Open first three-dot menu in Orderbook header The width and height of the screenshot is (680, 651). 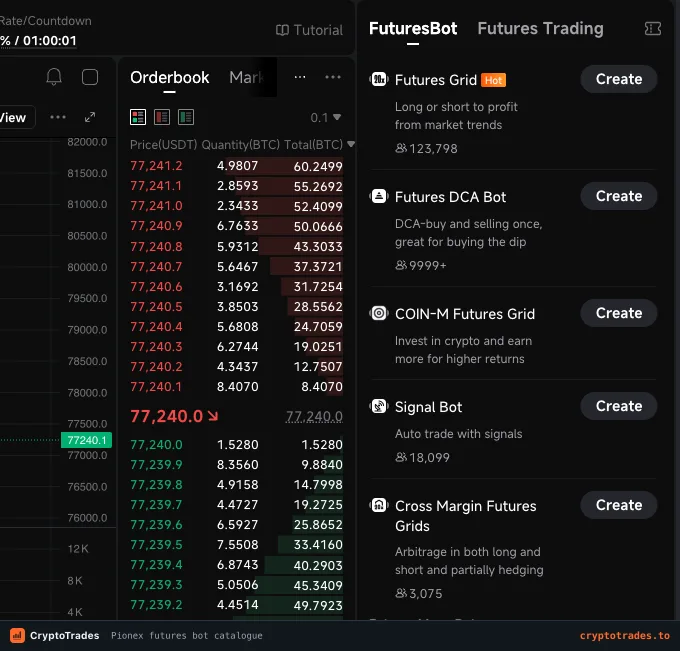300,77
